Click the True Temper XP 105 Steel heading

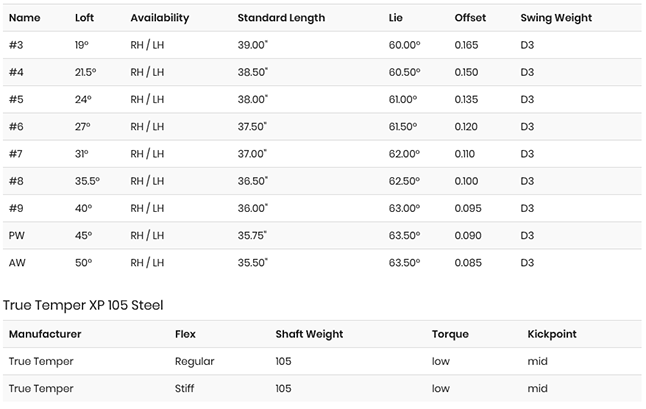point(83,305)
